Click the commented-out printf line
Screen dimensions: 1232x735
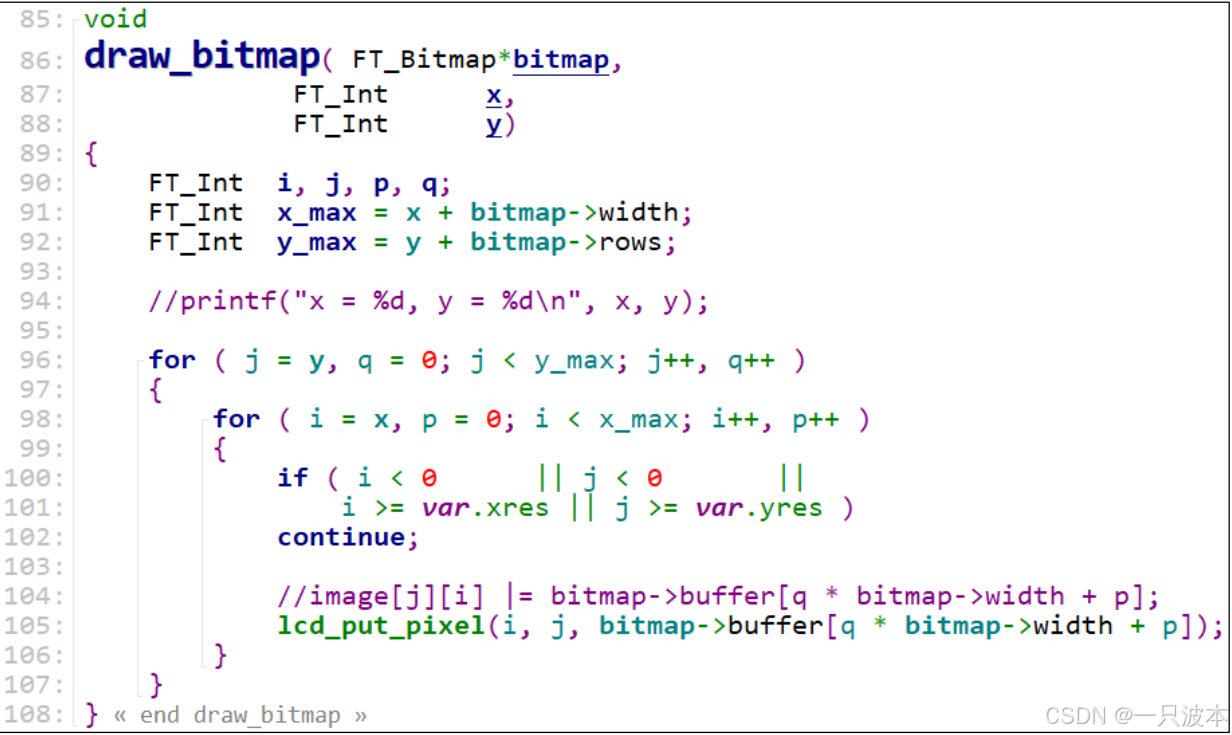[x=429, y=302]
